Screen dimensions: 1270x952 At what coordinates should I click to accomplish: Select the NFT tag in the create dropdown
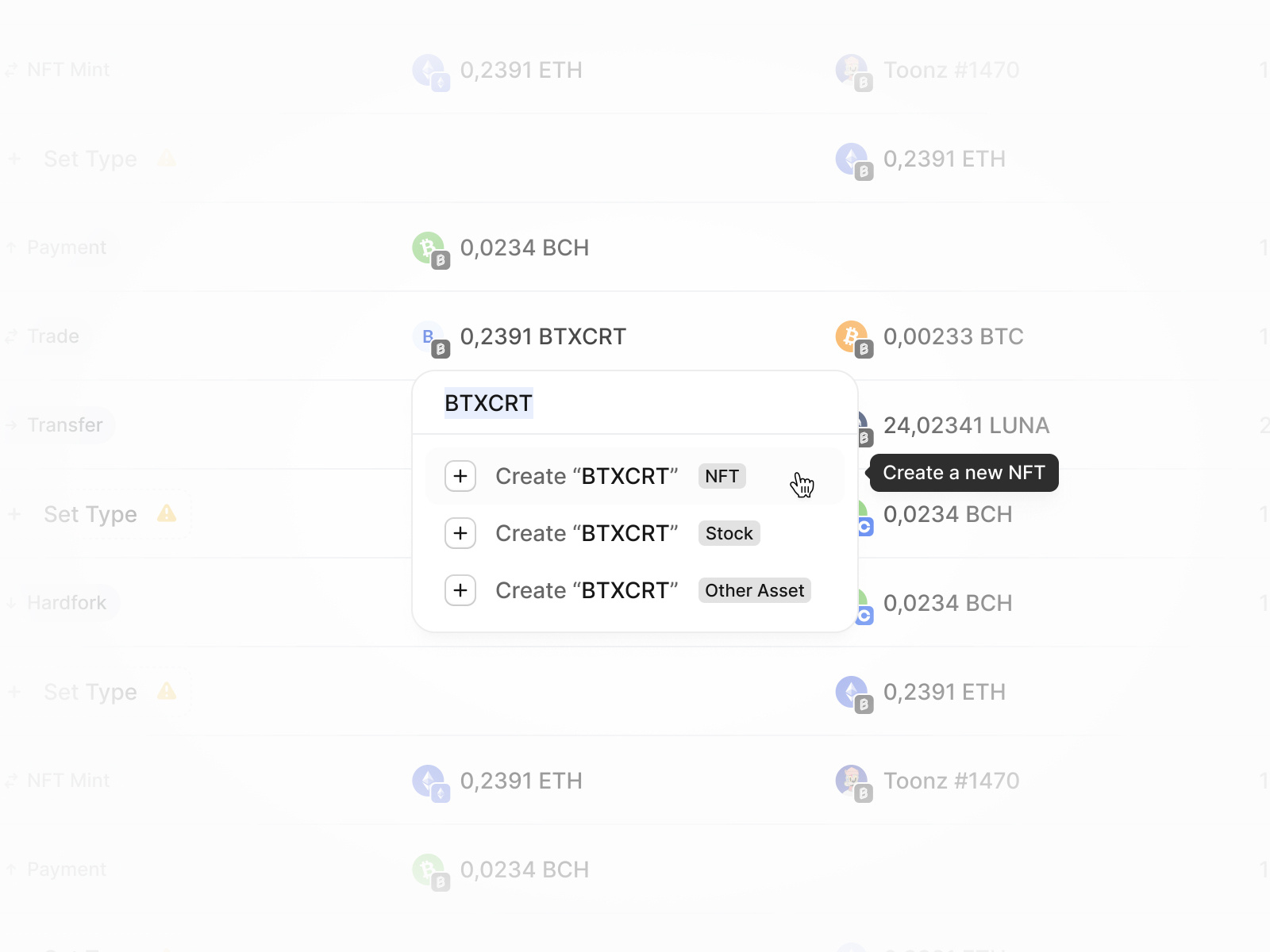pos(721,476)
